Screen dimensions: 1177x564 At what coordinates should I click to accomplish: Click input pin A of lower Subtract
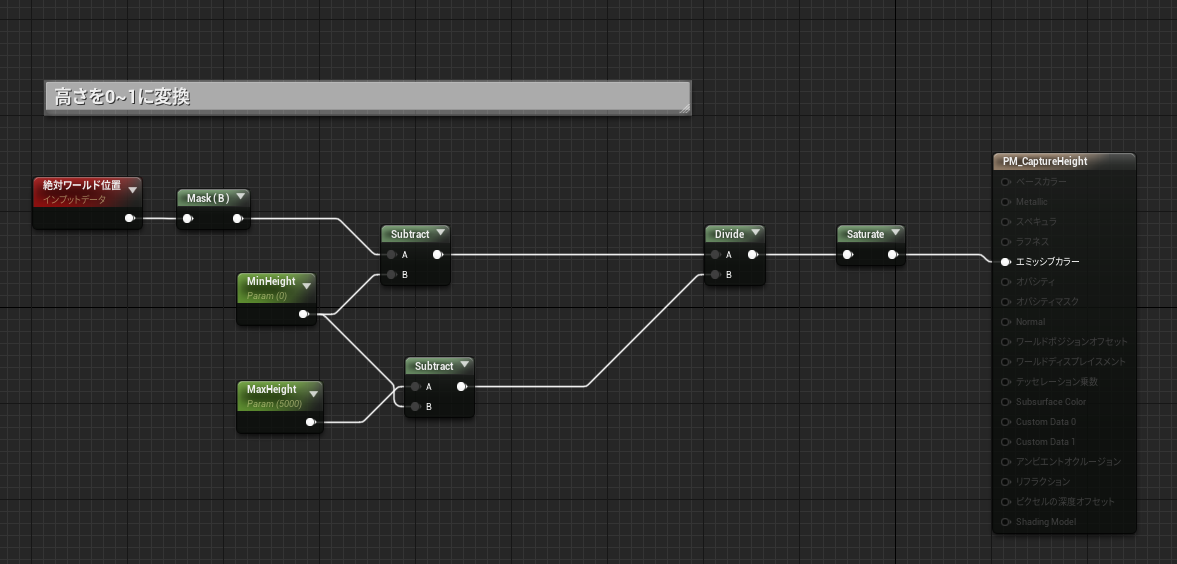pos(416,387)
